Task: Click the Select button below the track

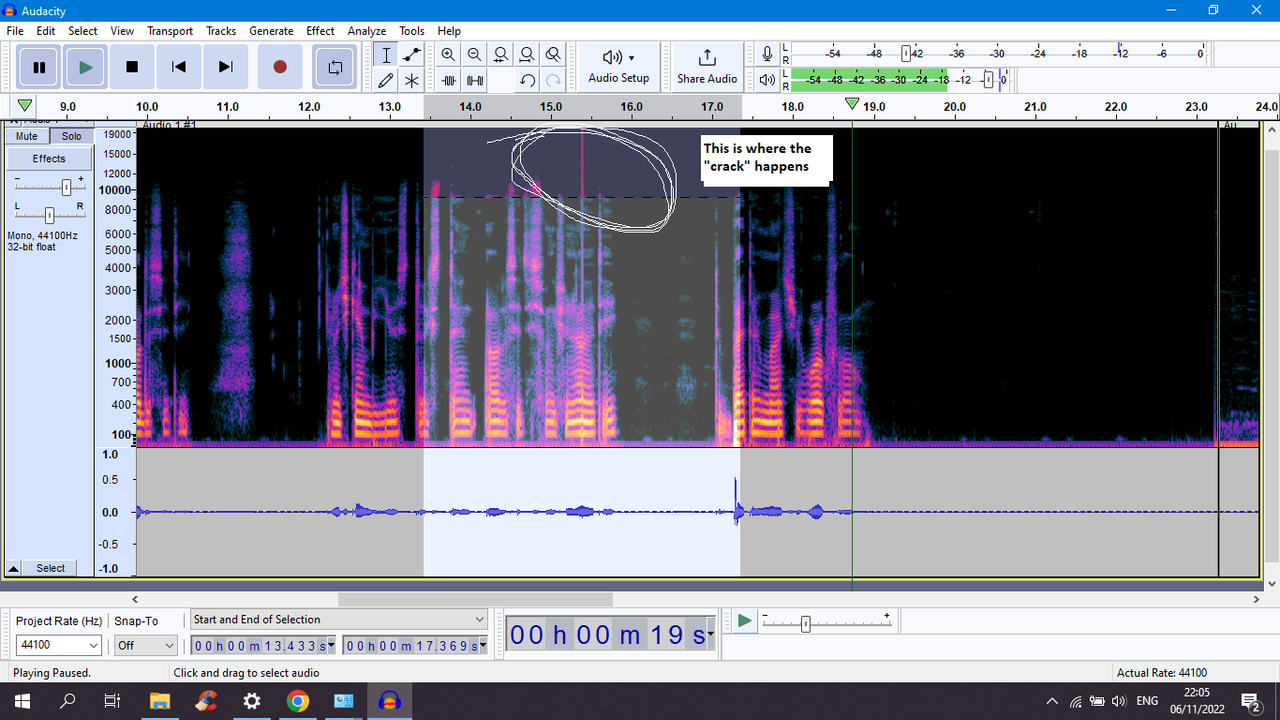Action: pyautogui.click(x=50, y=568)
